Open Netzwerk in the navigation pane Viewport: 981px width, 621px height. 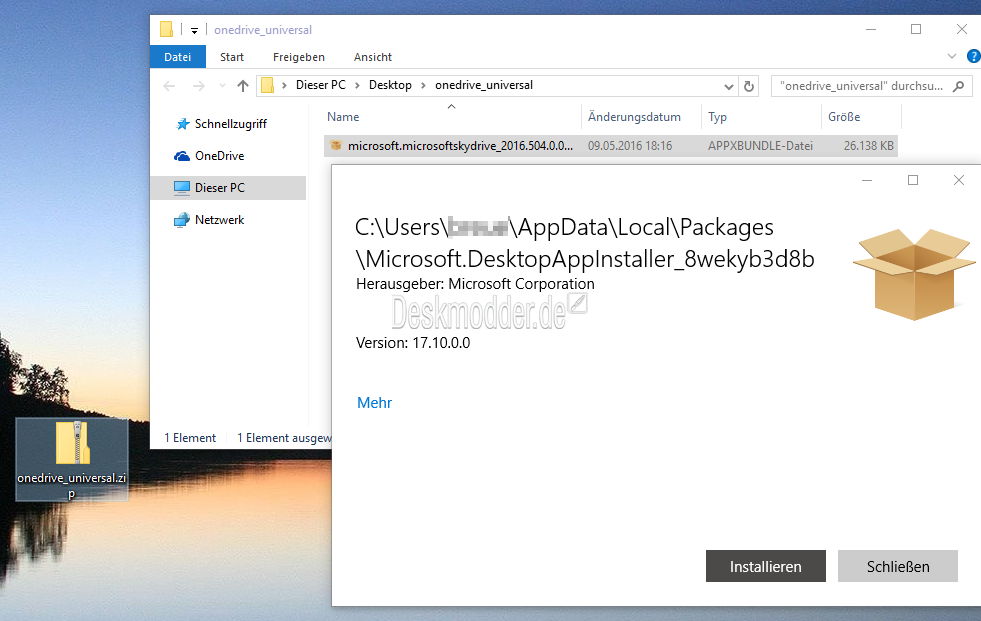[x=220, y=220]
